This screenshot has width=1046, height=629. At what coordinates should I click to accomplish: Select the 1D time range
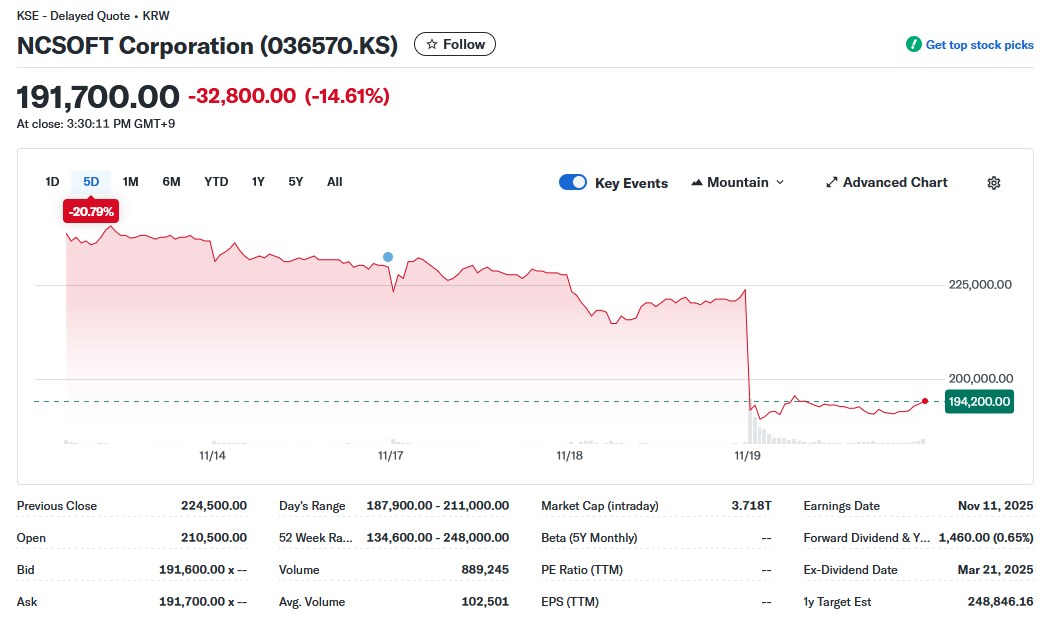52,181
